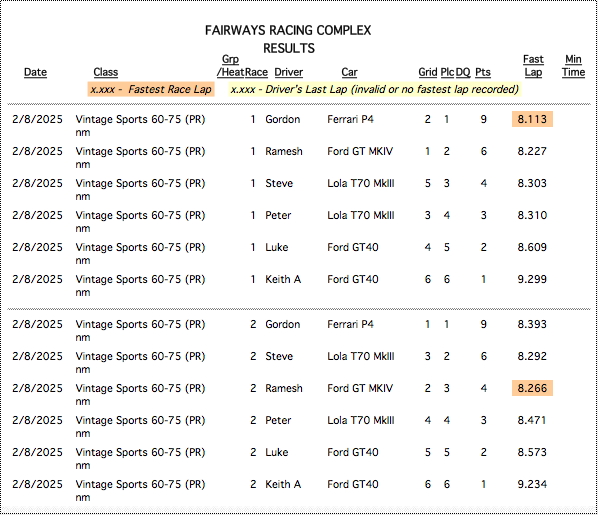Select highlighted 8.266 fastest lap cell
The image size is (598, 515).
pyautogui.click(x=532, y=388)
